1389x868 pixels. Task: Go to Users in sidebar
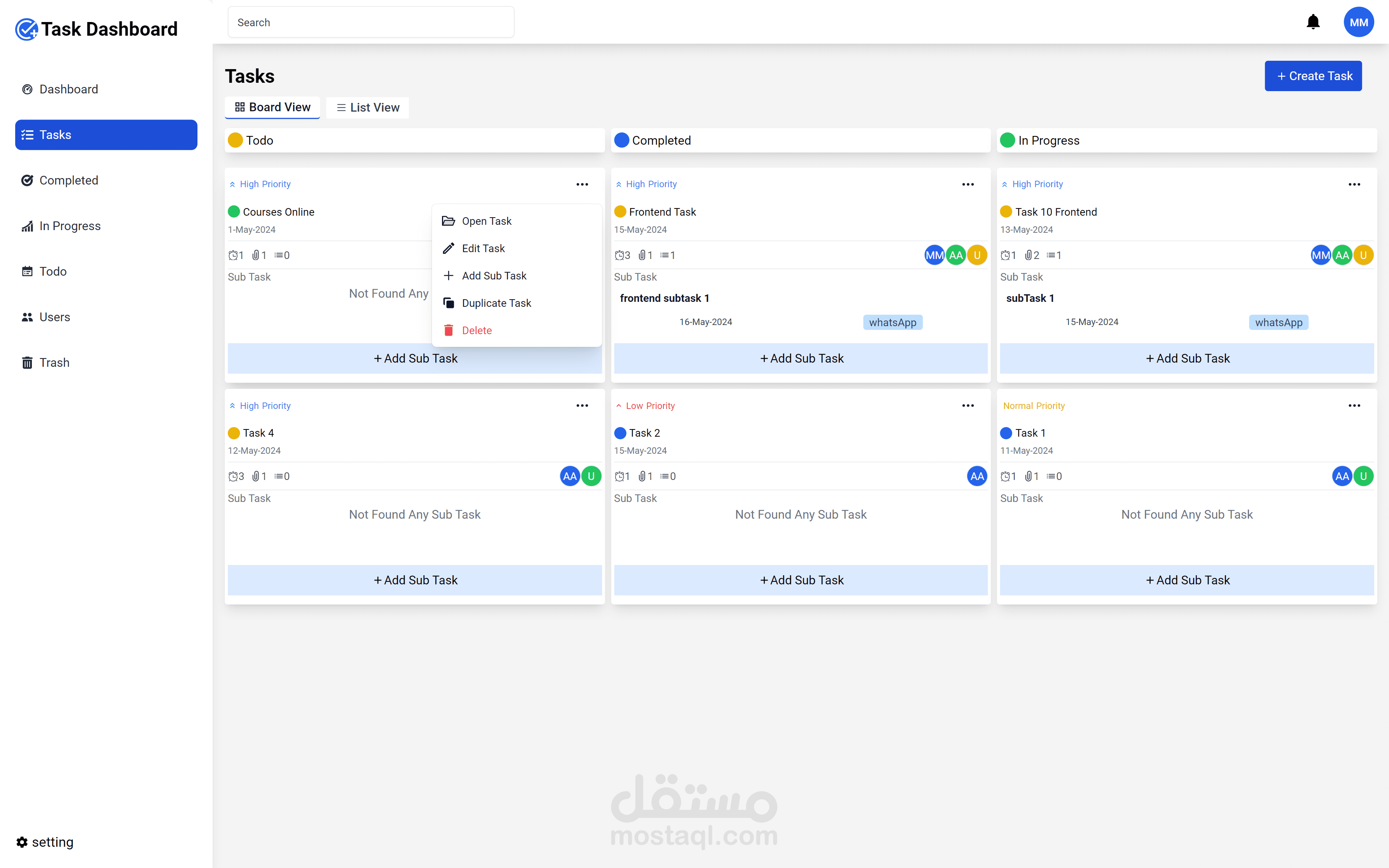click(x=54, y=317)
